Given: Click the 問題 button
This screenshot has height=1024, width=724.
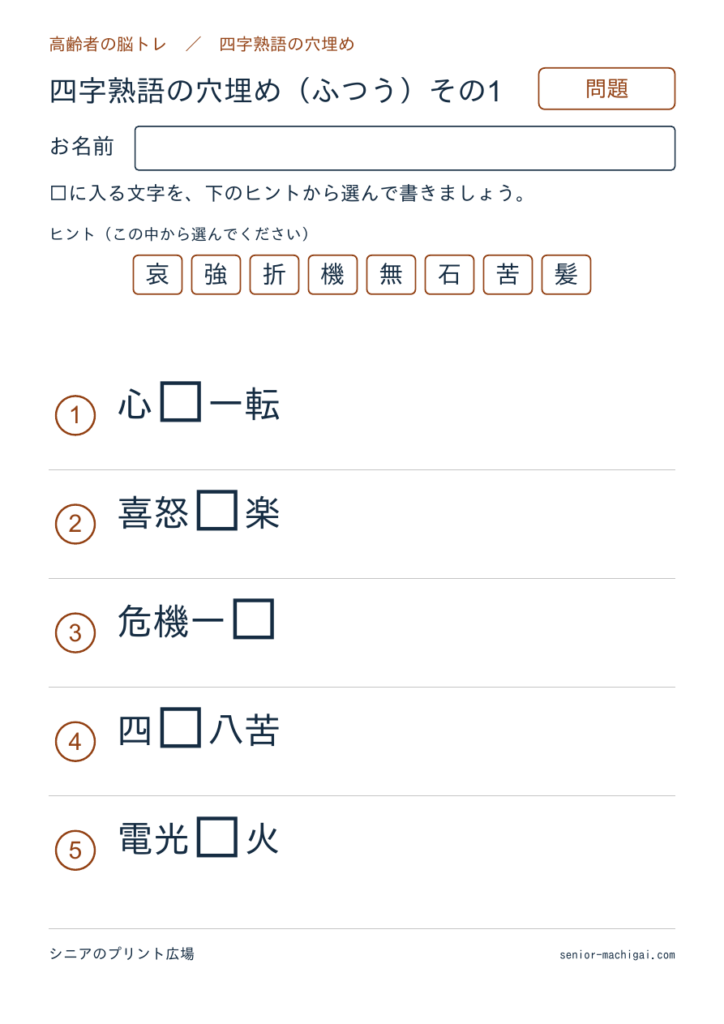Looking at the screenshot, I should (x=606, y=89).
